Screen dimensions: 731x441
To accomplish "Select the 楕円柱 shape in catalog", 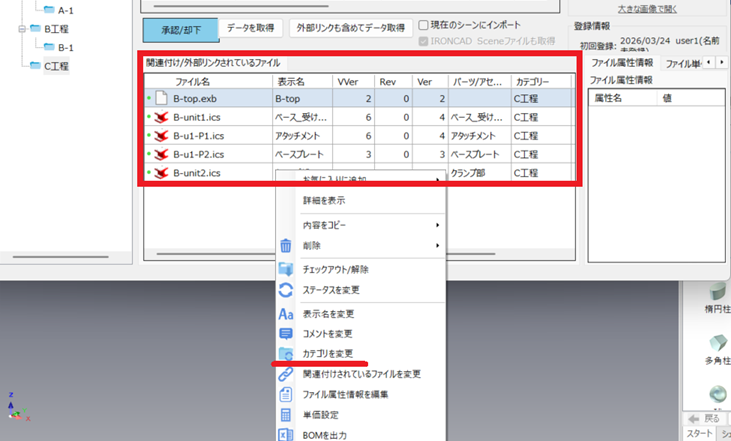I will point(718,291).
